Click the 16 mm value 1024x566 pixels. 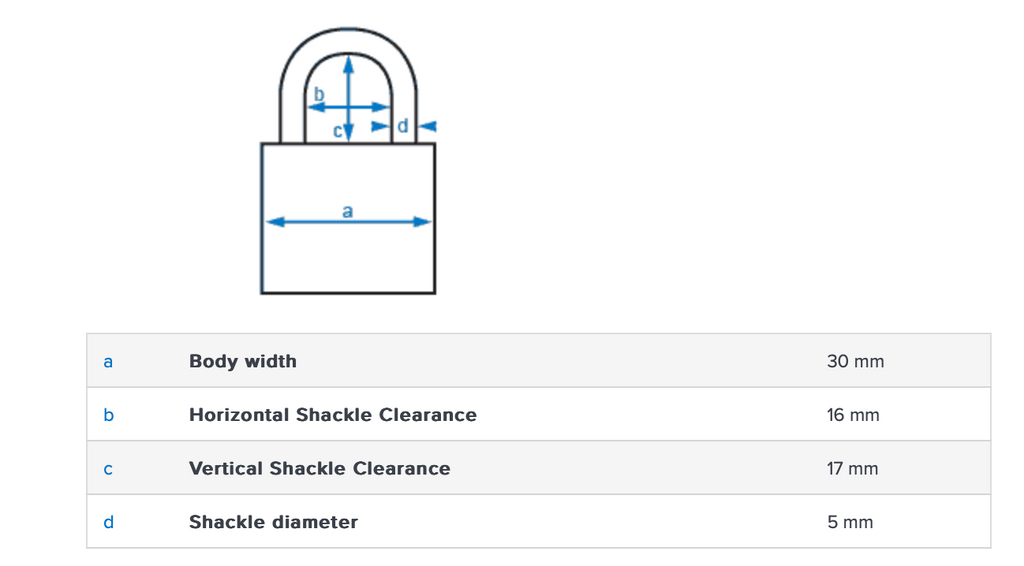[853, 415]
